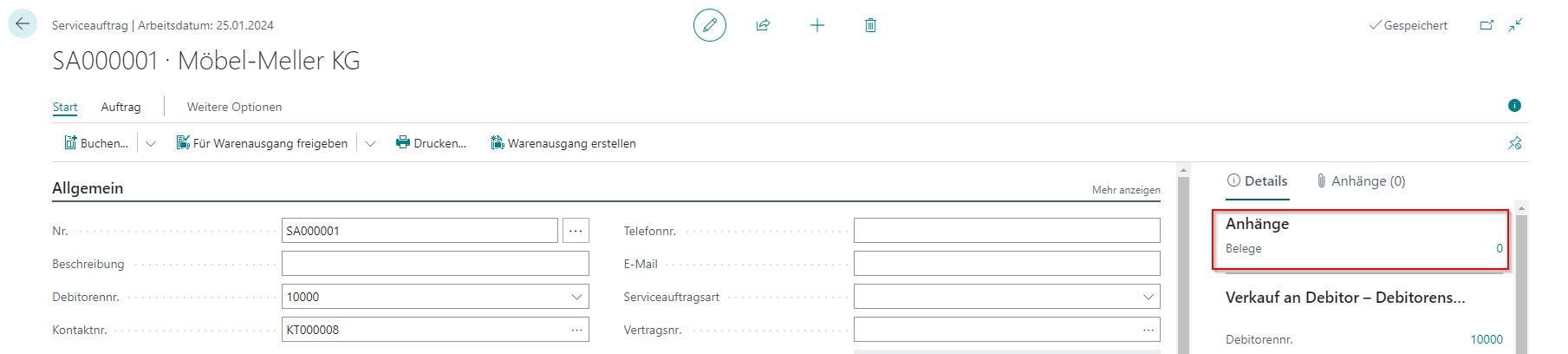The image size is (1568, 354).
Task: Click the share icon
Action: coord(763,25)
